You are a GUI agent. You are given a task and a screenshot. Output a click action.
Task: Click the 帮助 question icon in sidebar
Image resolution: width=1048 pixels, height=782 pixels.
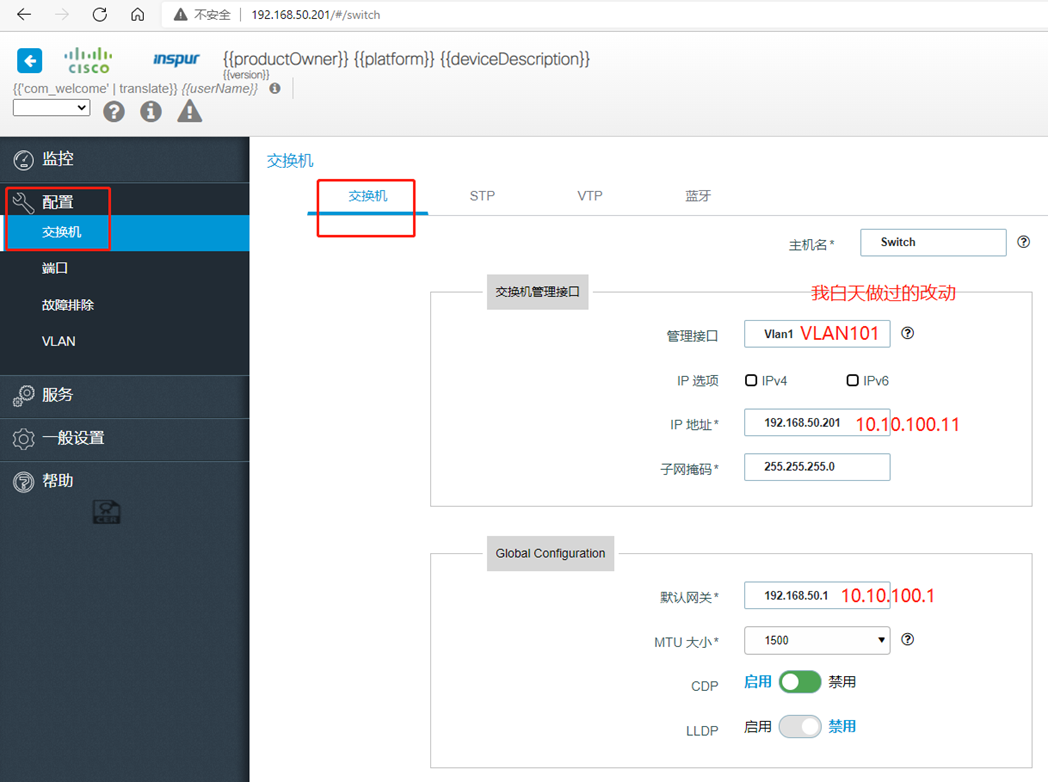point(23,481)
